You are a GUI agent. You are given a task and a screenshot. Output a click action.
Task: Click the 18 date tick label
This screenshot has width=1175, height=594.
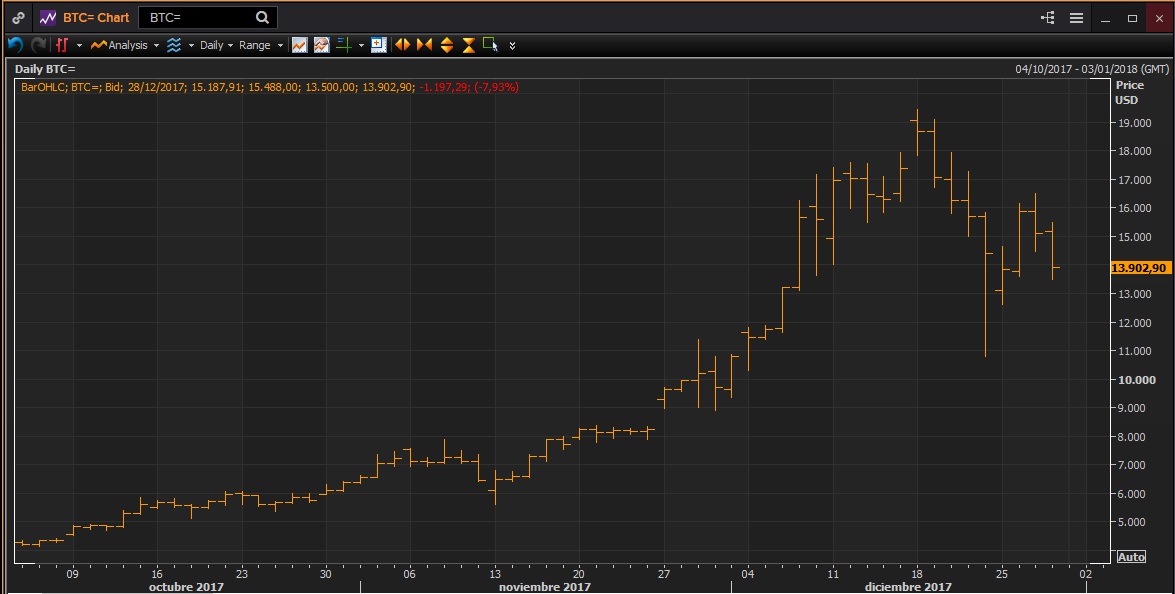click(x=917, y=574)
